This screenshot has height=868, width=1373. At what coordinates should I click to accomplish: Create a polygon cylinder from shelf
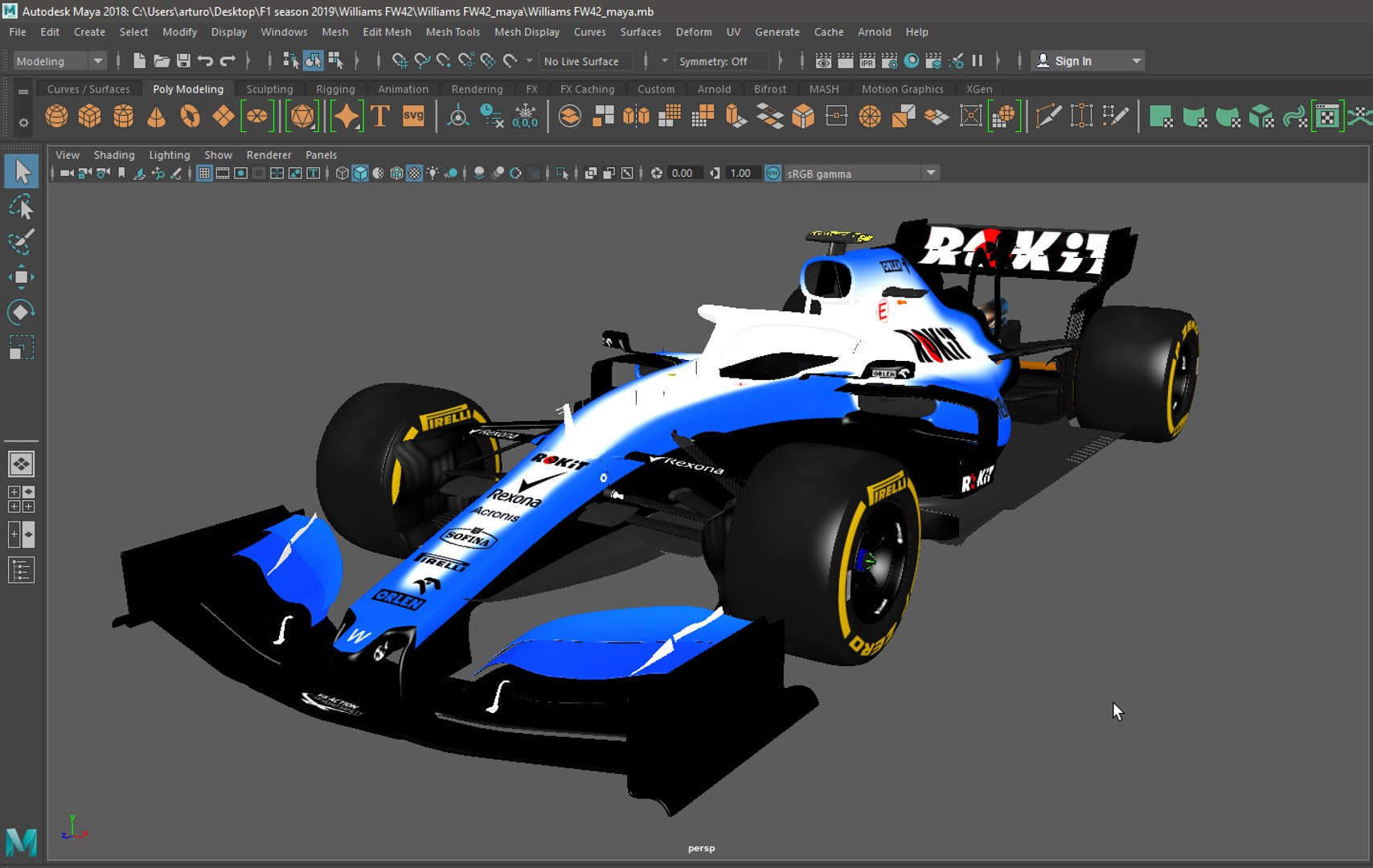point(123,117)
